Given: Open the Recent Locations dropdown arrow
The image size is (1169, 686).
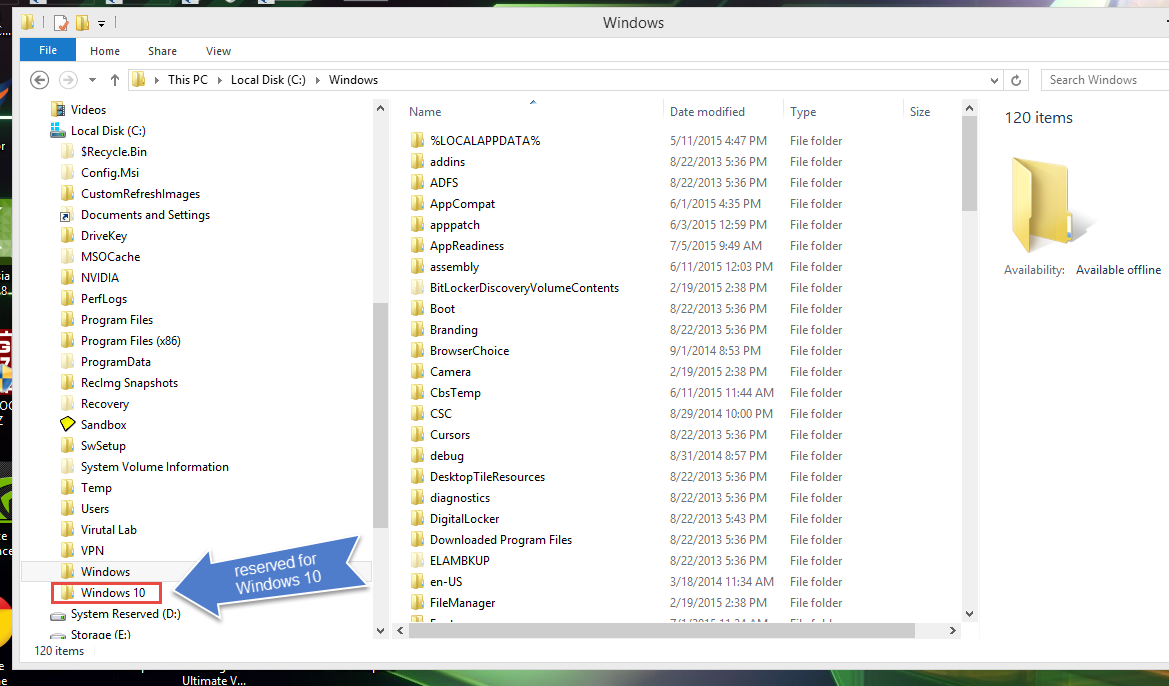Looking at the screenshot, I should (92, 80).
